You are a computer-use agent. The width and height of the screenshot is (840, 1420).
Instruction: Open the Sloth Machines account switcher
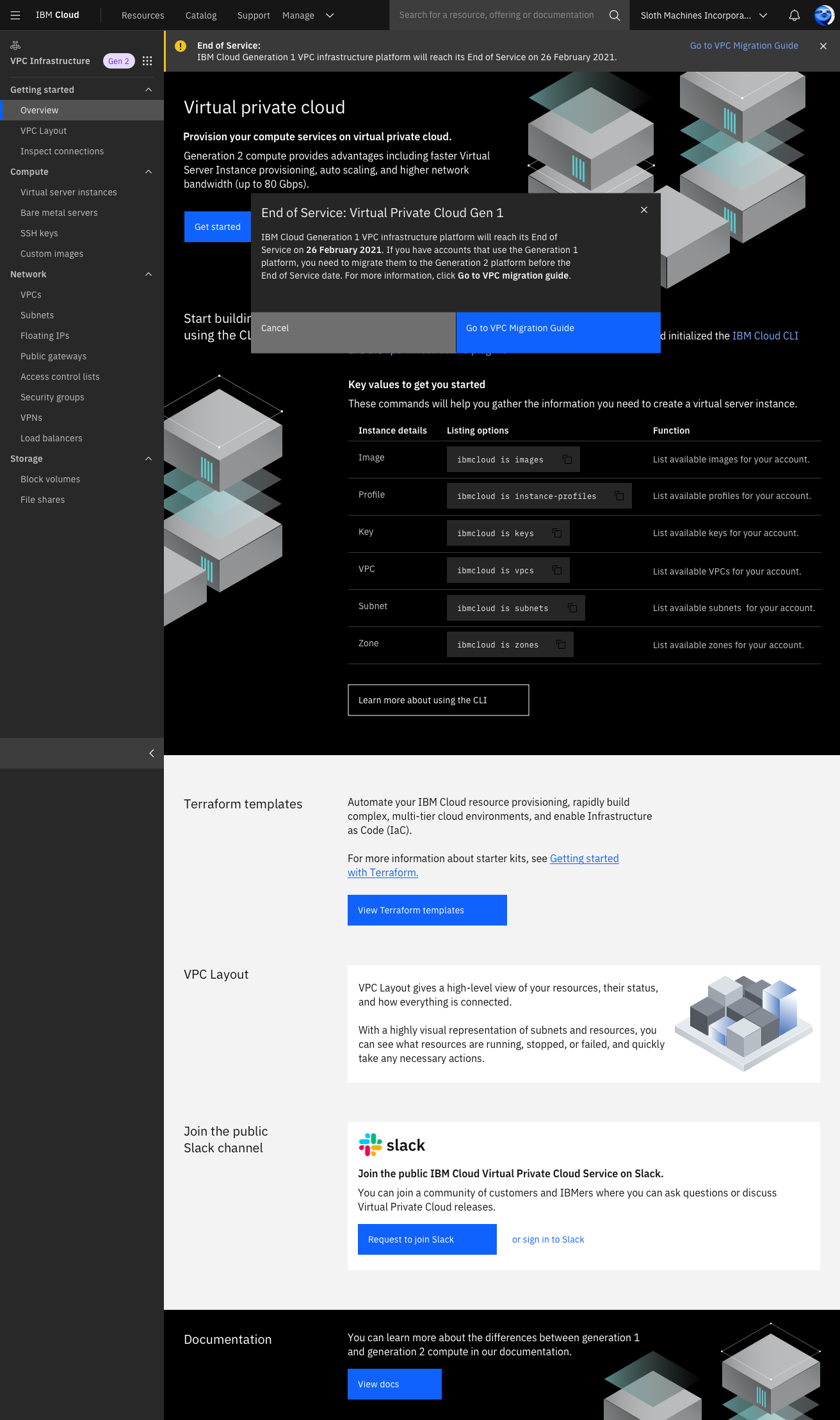704,15
